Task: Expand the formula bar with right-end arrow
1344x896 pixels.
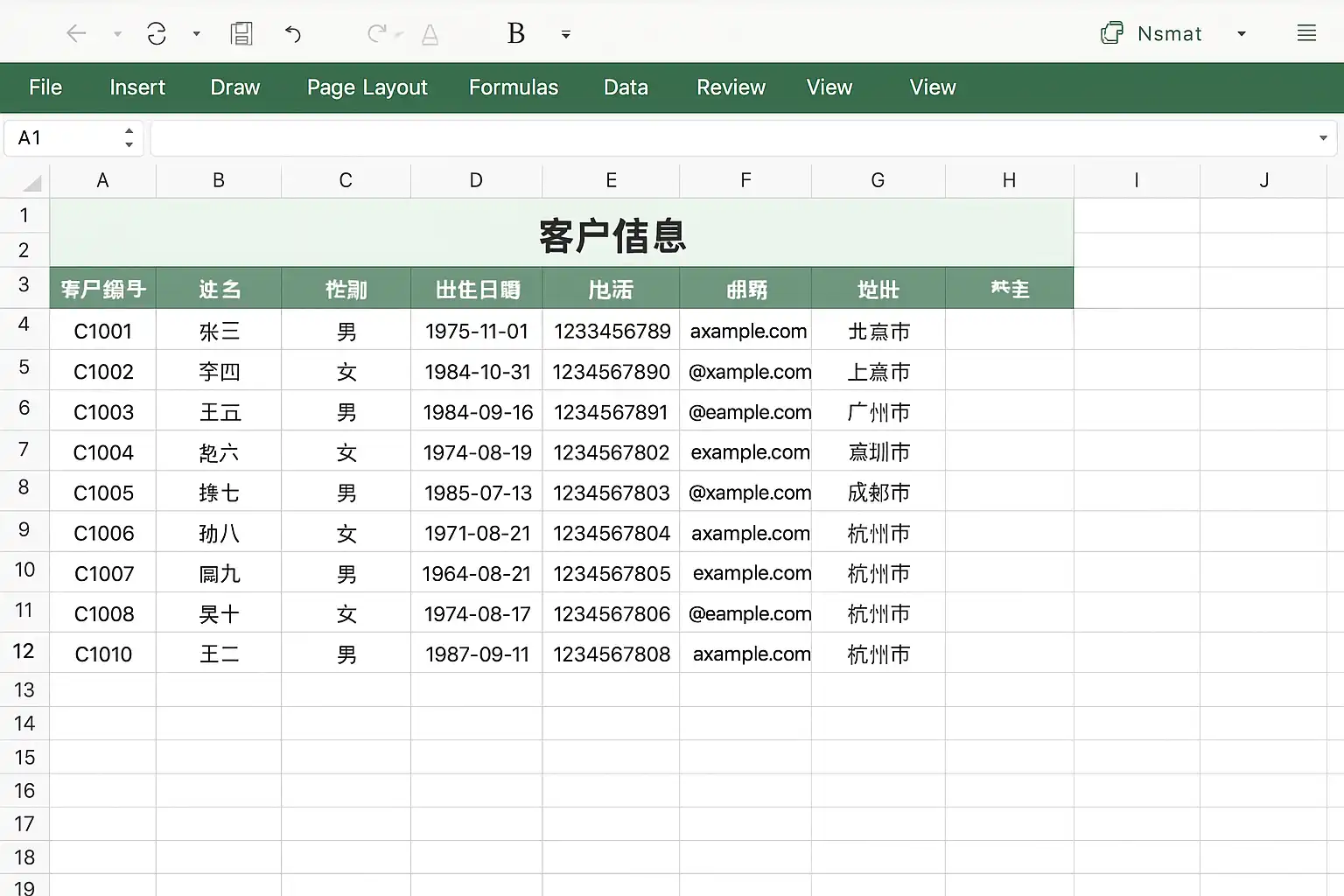Action: (1323, 138)
